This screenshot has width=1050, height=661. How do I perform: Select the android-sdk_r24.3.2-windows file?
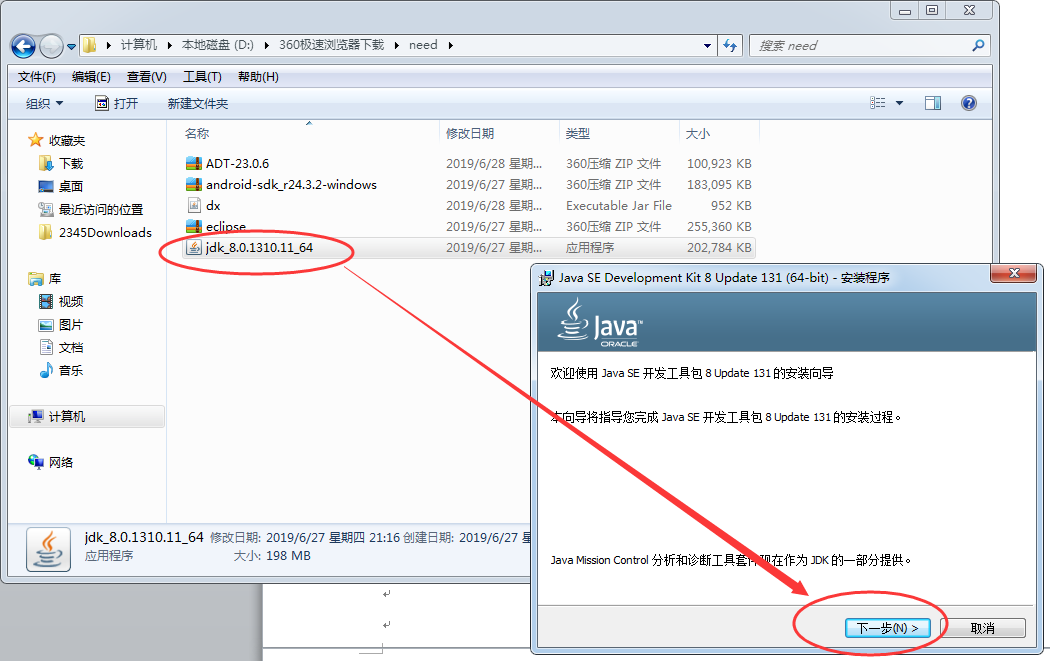point(291,184)
